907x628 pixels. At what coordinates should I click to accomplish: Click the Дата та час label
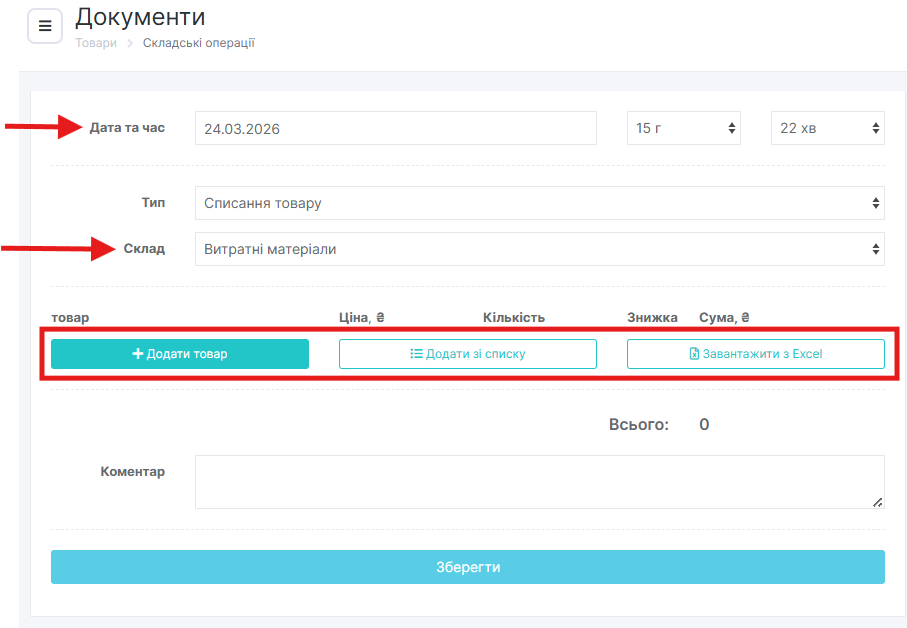pos(127,128)
